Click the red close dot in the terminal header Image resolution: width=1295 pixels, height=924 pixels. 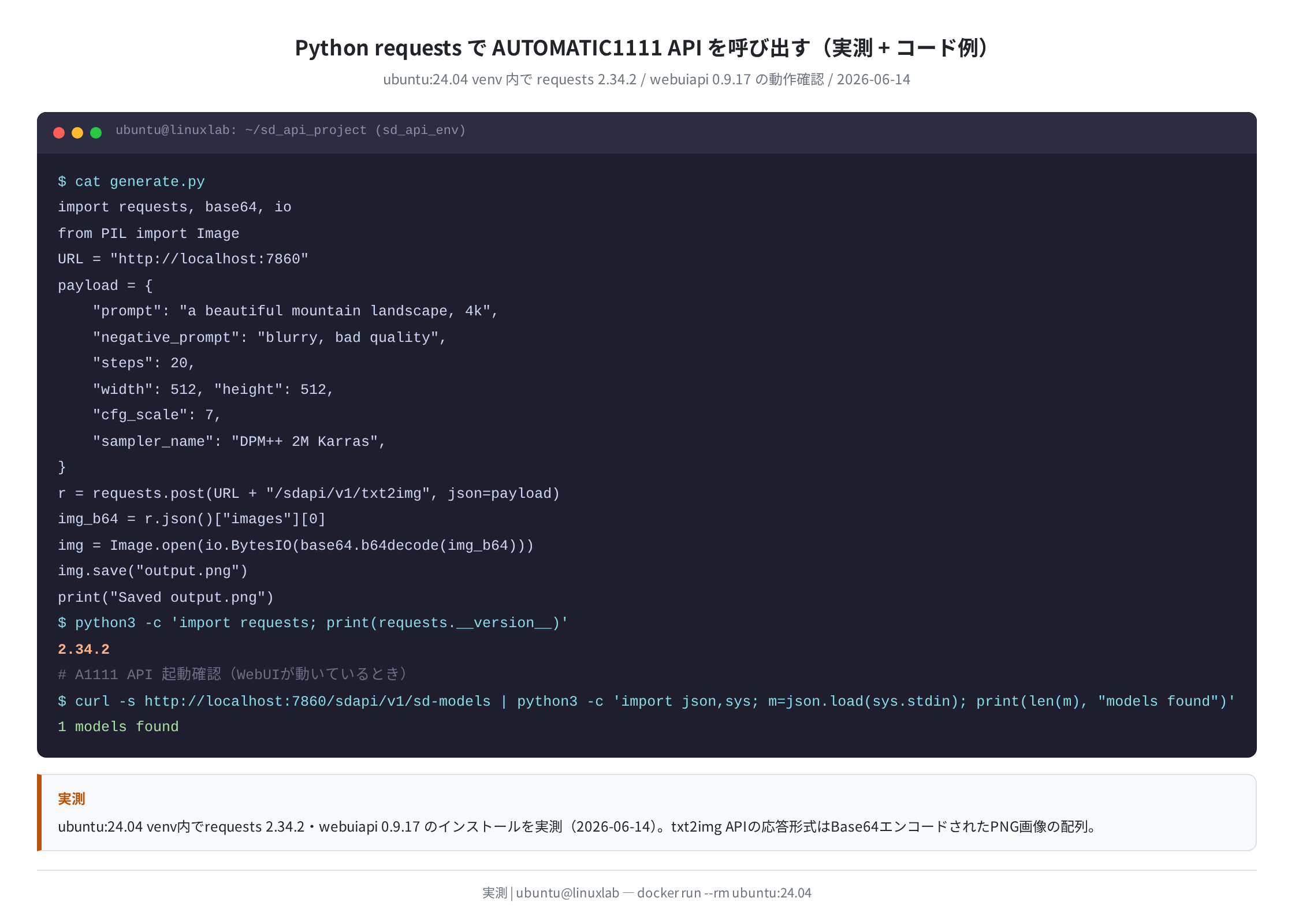click(x=59, y=133)
